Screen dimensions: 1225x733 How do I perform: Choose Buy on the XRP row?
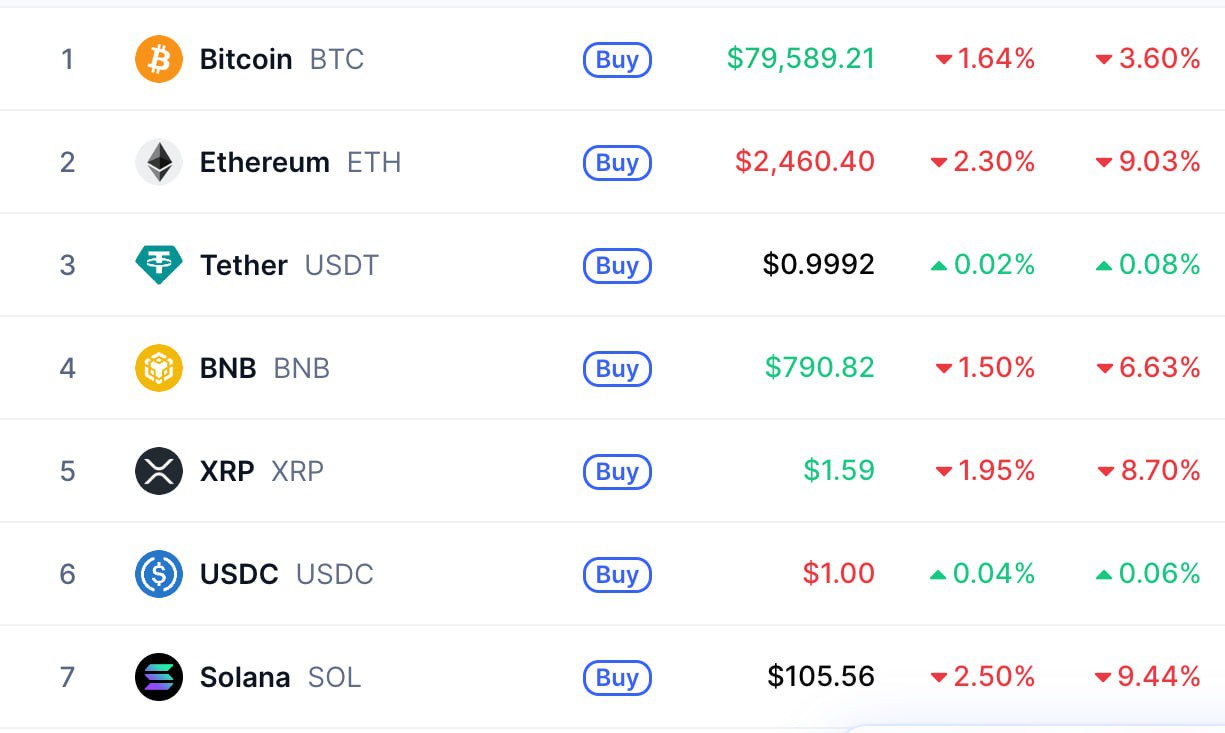(617, 472)
